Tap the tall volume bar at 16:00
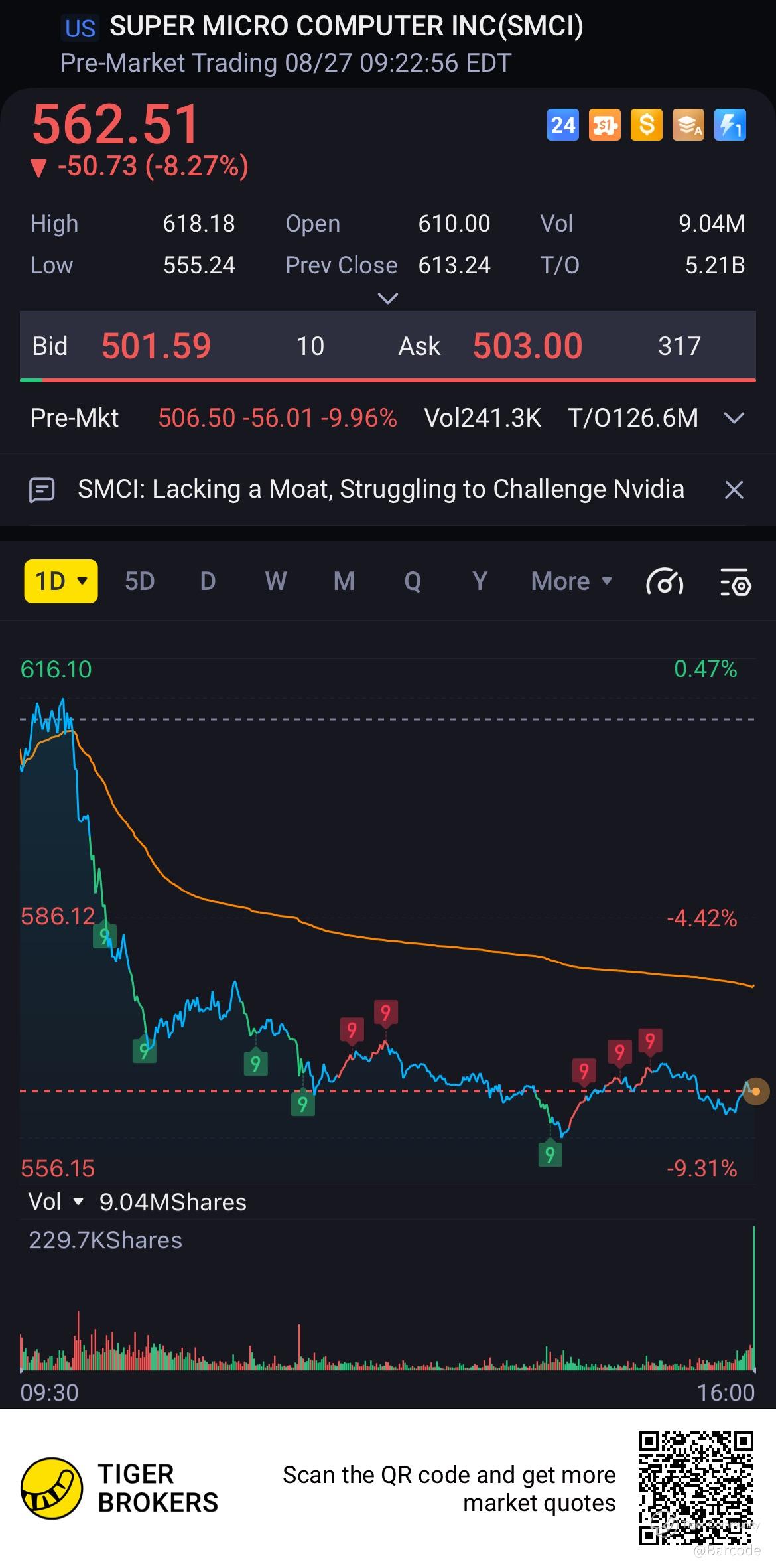The width and height of the screenshot is (776, 1568). click(754, 1299)
